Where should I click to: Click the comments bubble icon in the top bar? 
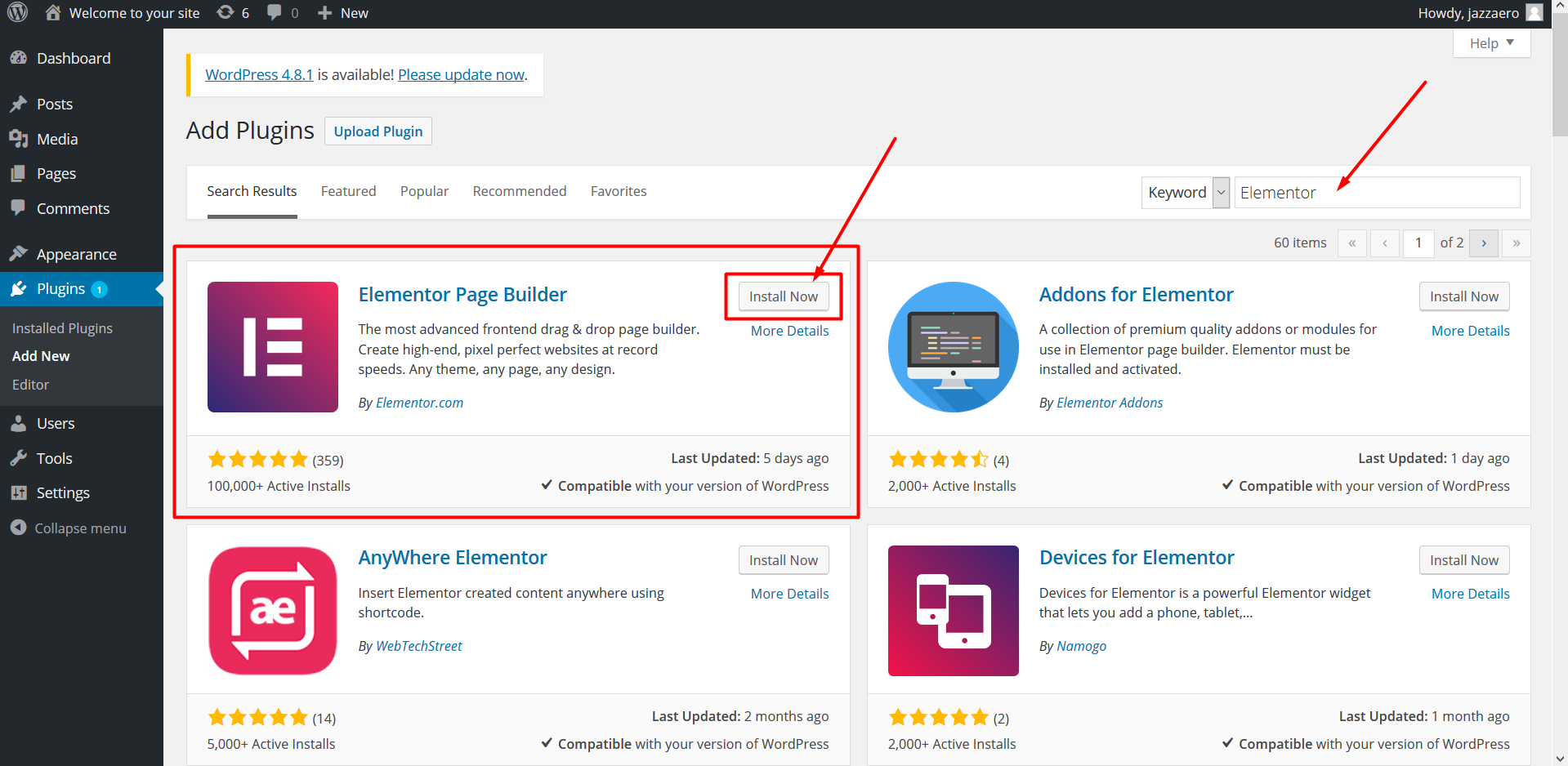tap(275, 12)
